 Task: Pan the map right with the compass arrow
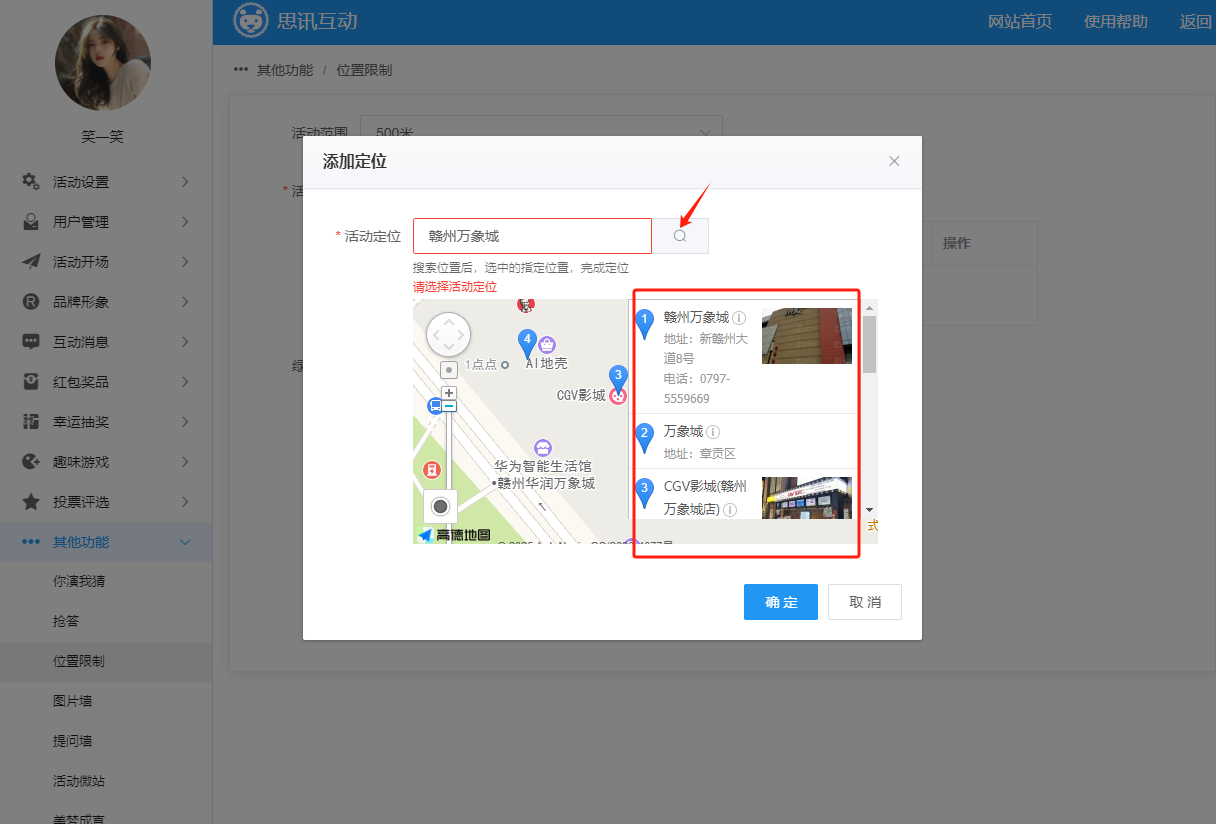pyautogui.click(x=462, y=335)
